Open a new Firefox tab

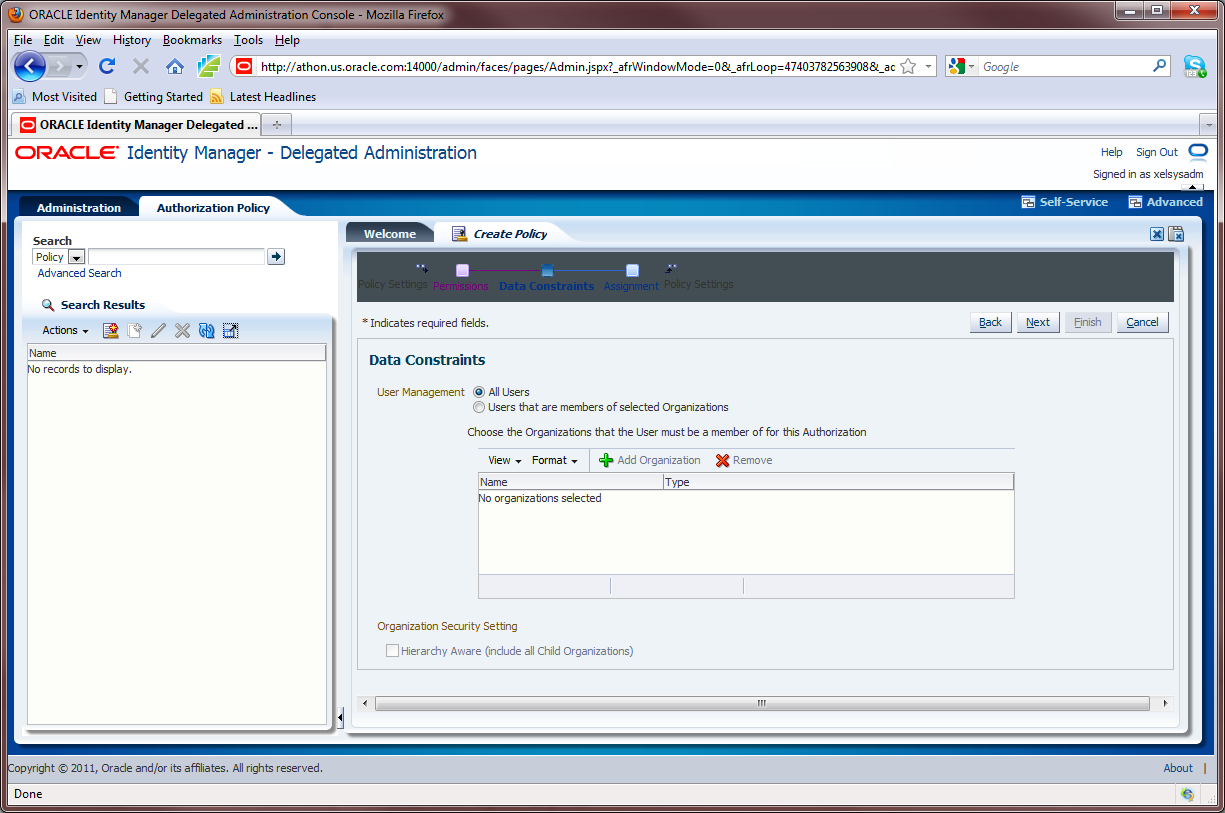(x=277, y=125)
